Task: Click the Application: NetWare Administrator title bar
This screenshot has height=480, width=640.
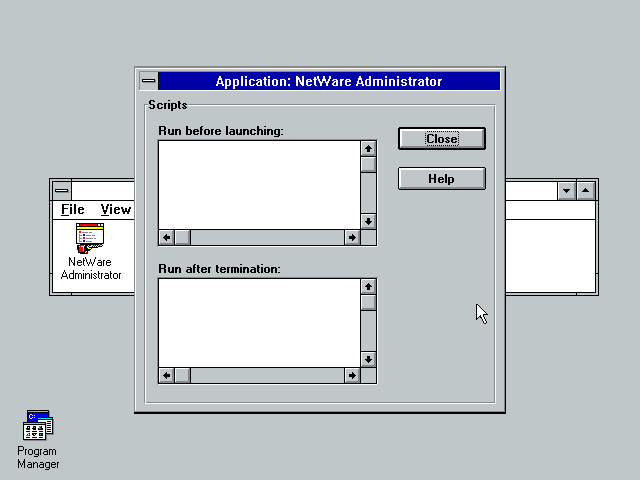Action: click(329, 81)
